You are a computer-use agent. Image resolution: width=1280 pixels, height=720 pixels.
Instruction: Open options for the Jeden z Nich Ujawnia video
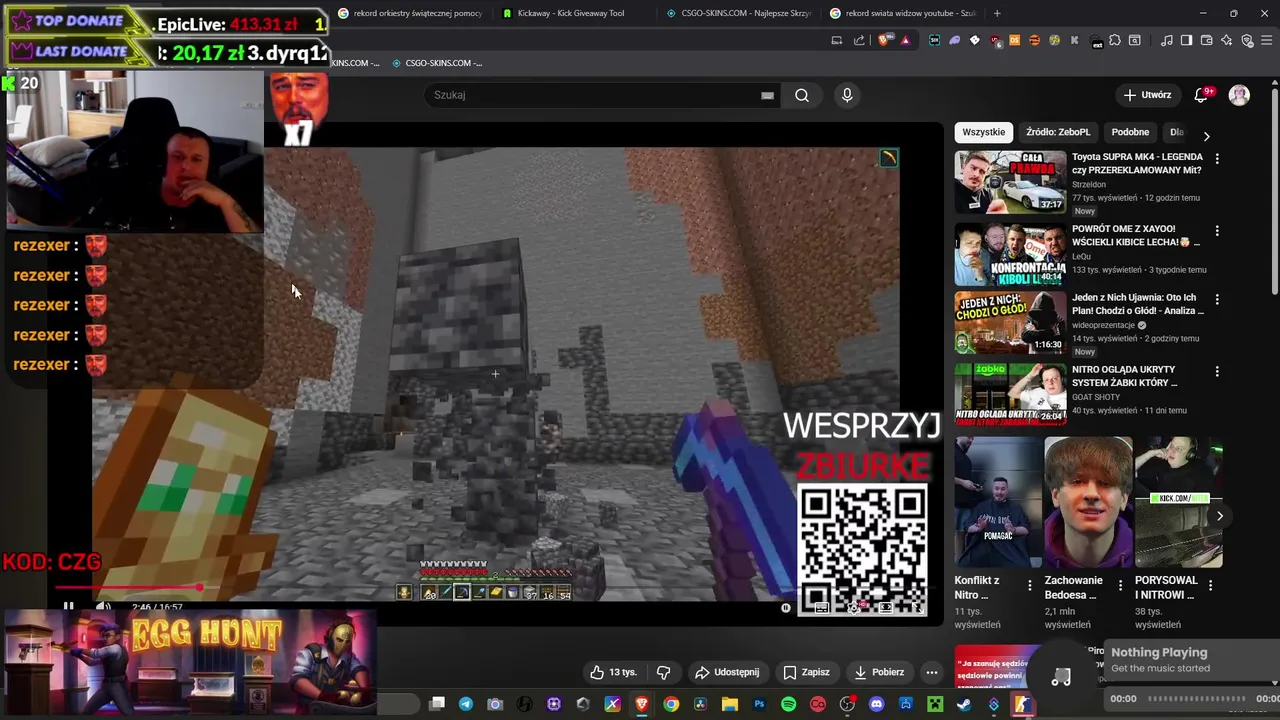[1217, 299]
